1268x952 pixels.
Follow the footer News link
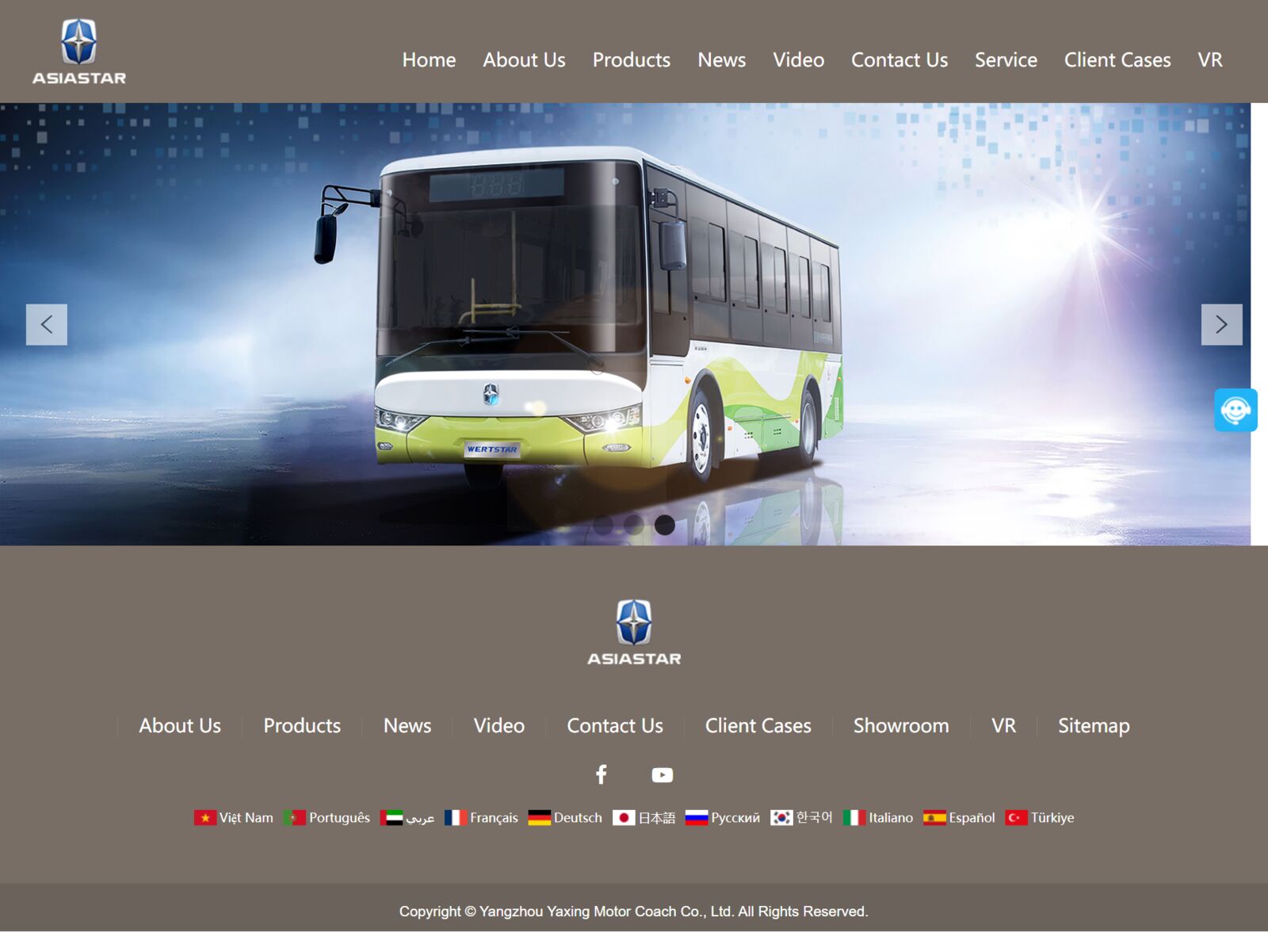407,725
